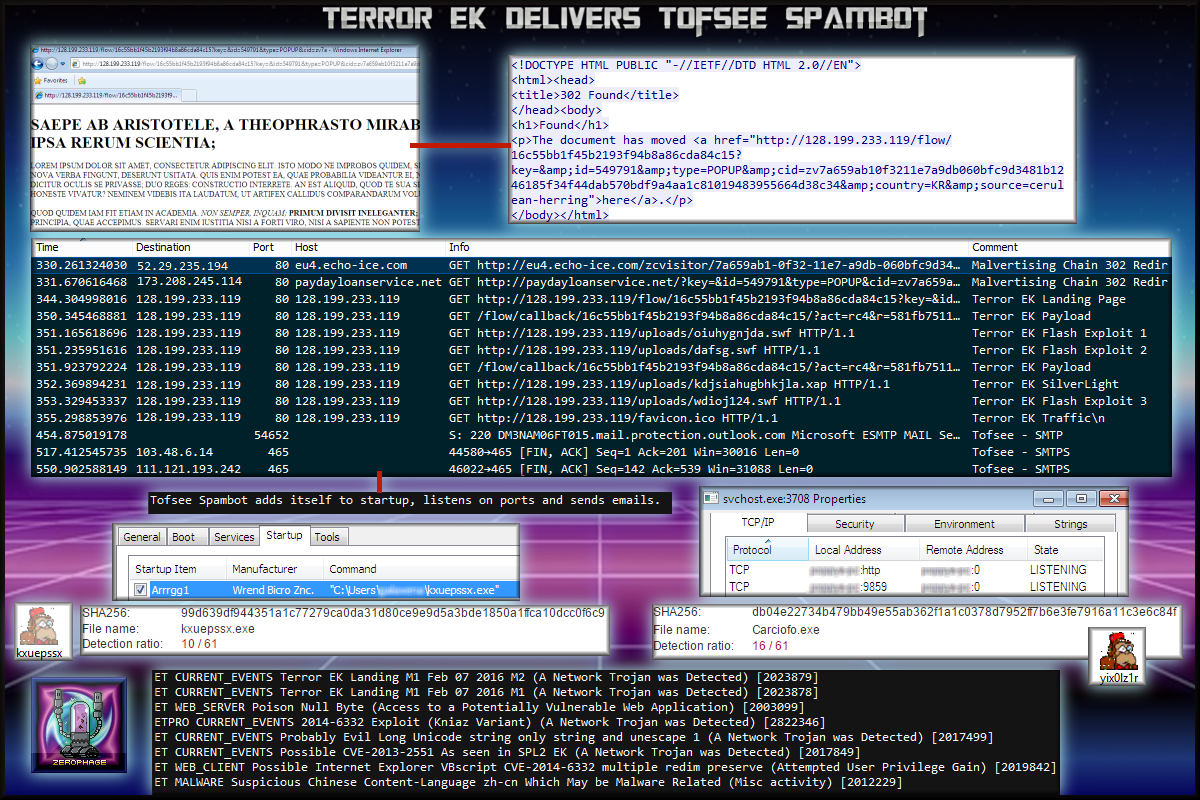This screenshot has width=1200, height=800.
Task: Select the Terror EK SilverLight packet row
Action: [600, 384]
